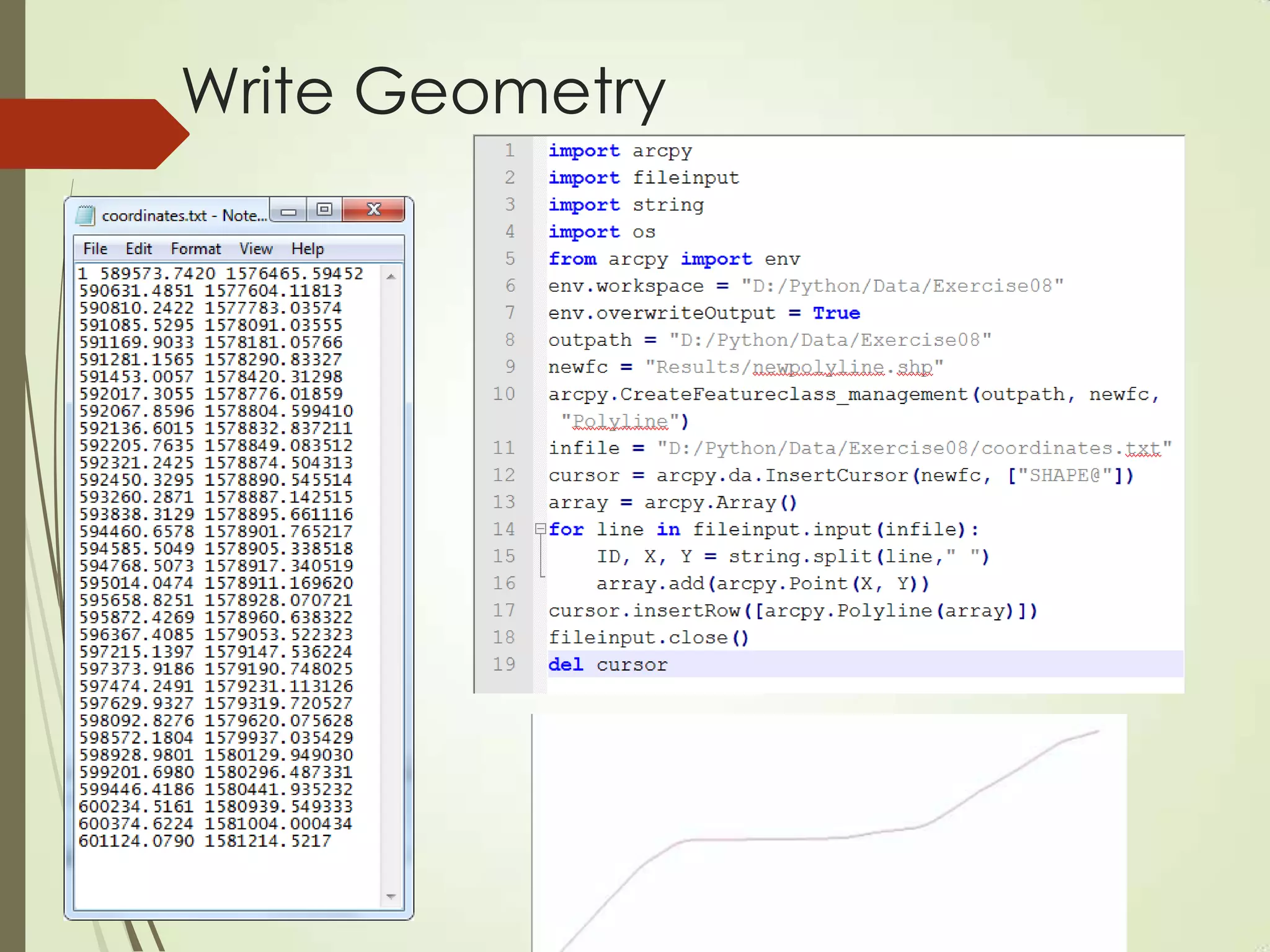The height and width of the screenshot is (952, 1270).
Task: Collapse the for loop fold marker at line 14
Action: tap(540, 529)
